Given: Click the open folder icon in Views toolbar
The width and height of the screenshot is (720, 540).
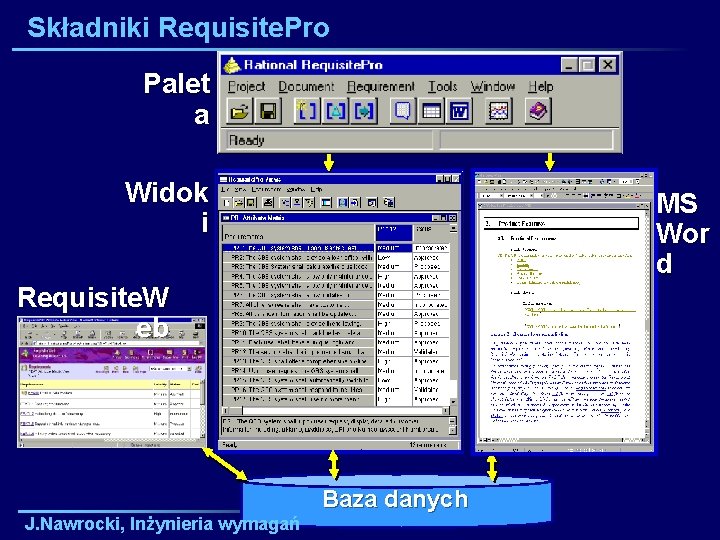Looking at the screenshot, I should point(239,202).
